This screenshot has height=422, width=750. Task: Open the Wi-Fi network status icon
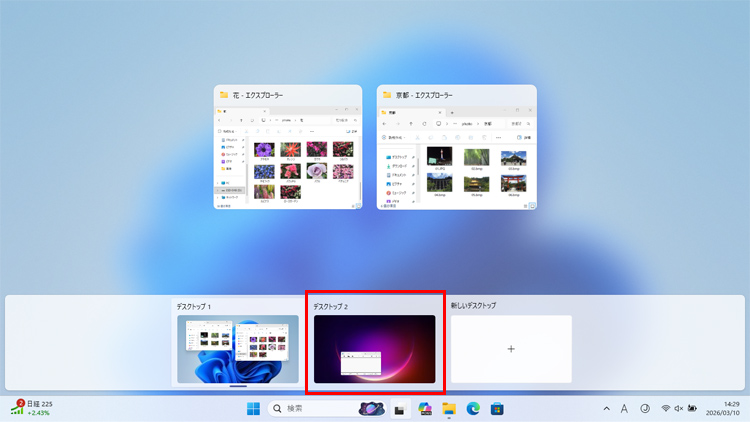(666, 409)
